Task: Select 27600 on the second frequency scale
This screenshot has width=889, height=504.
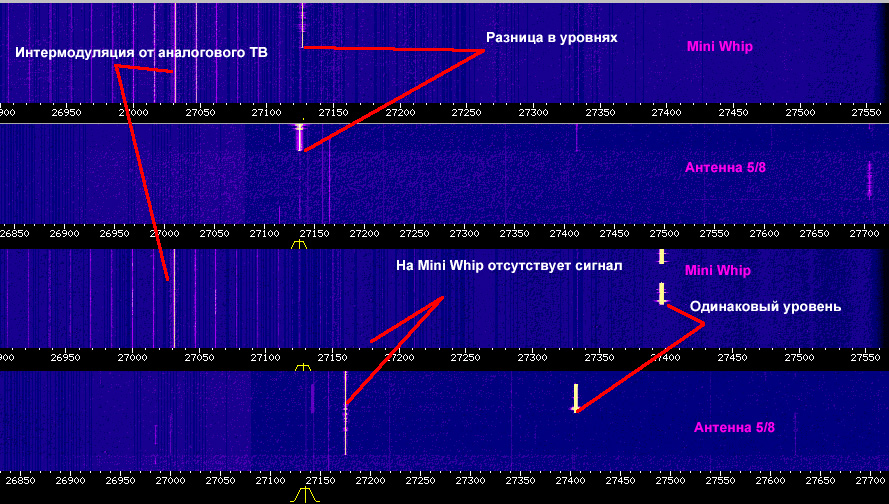Action: pyautogui.click(x=764, y=233)
